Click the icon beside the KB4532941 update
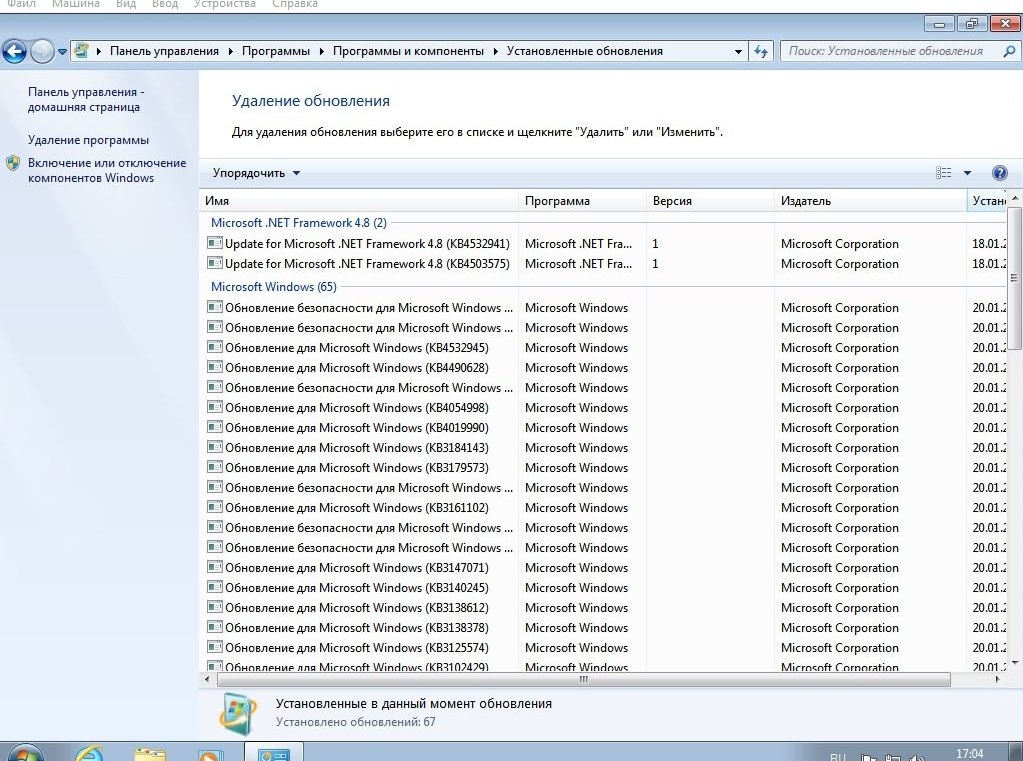 coord(214,243)
